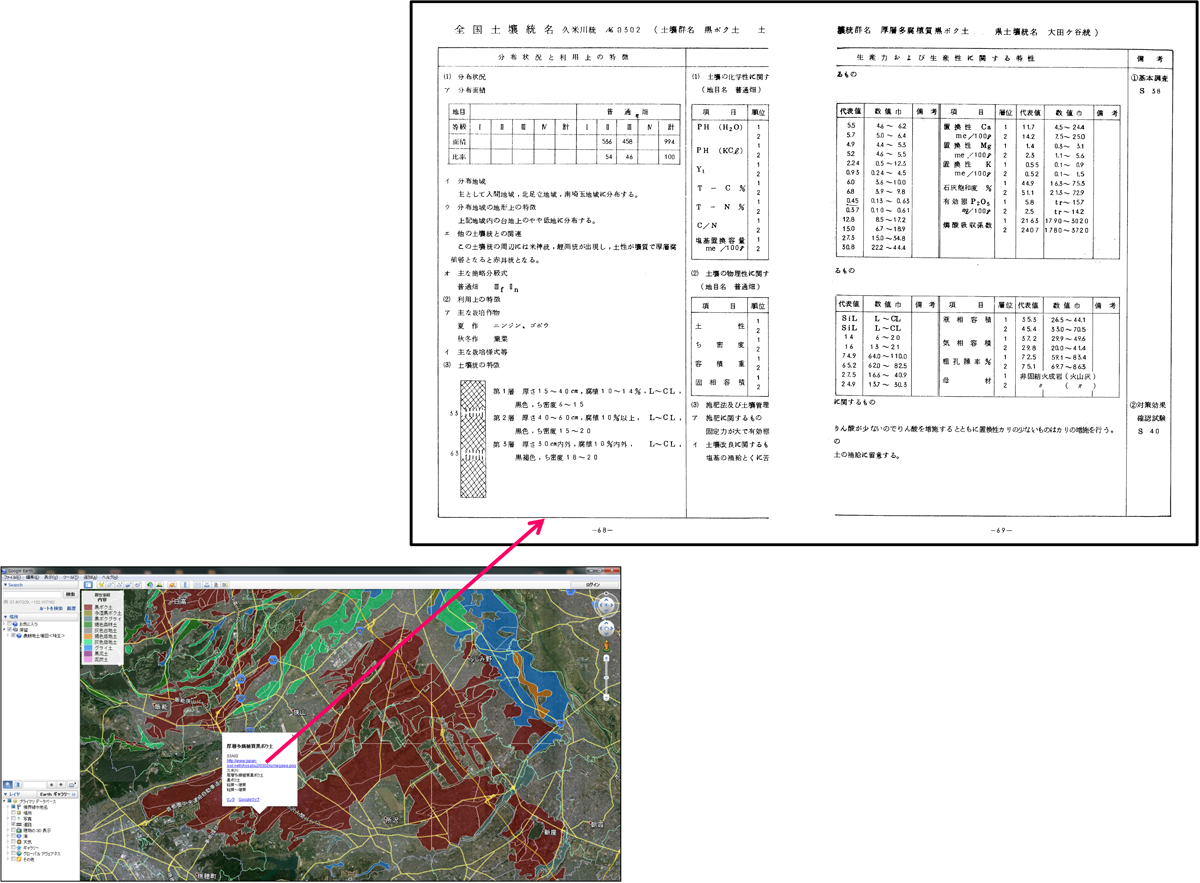Open the 表示 menu
1200x883 pixels.
pyautogui.click(x=50, y=577)
